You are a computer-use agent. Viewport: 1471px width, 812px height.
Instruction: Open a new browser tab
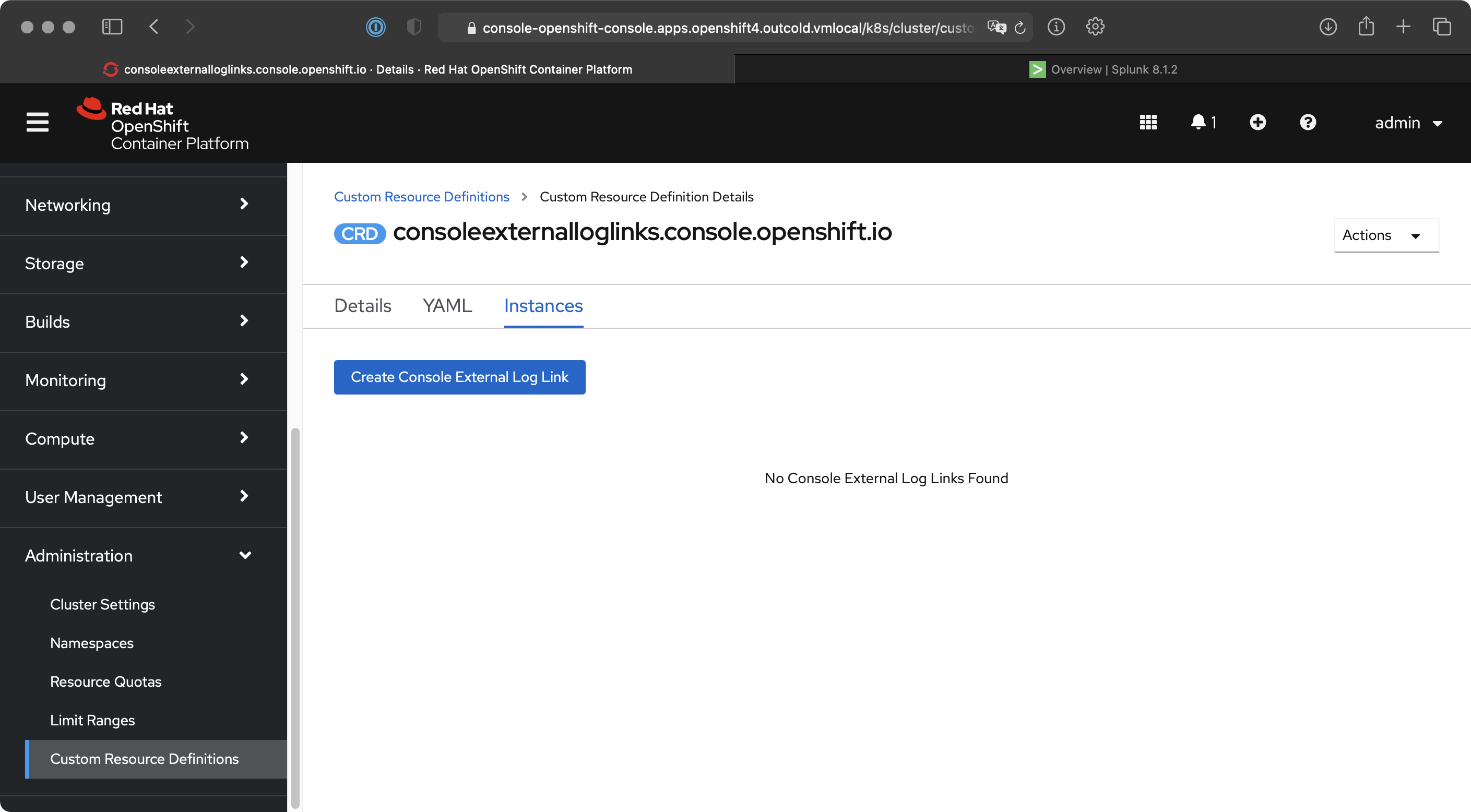pyautogui.click(x=1403, y=27)
